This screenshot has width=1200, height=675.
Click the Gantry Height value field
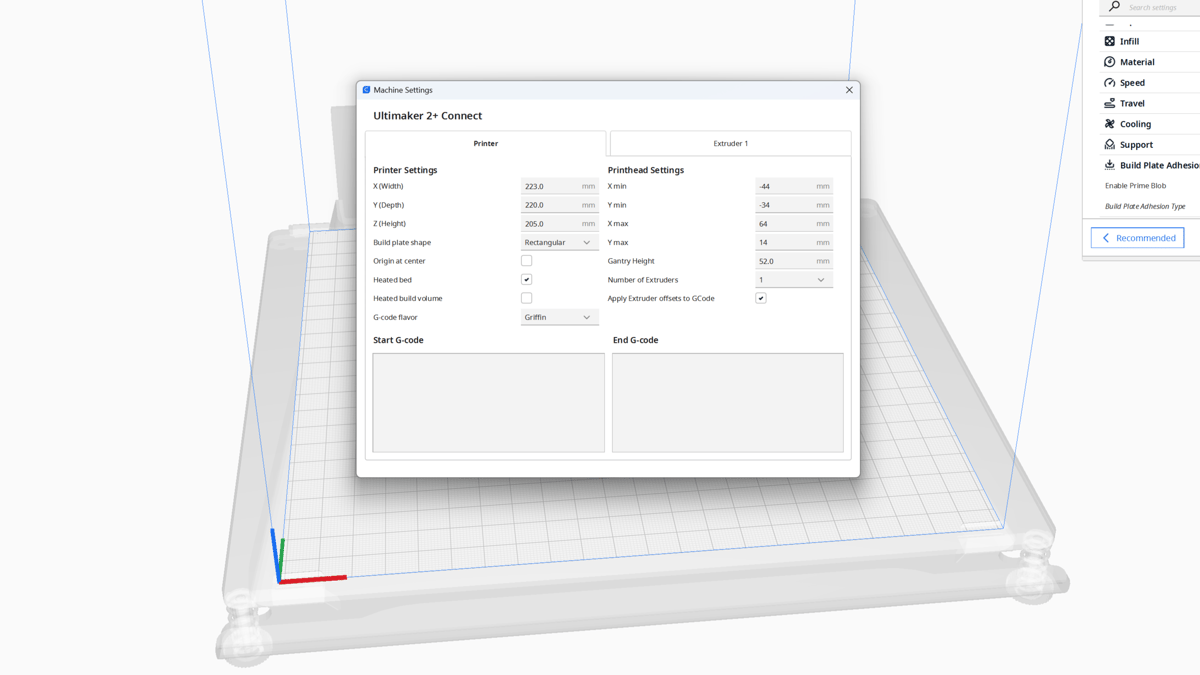[794, 261]
